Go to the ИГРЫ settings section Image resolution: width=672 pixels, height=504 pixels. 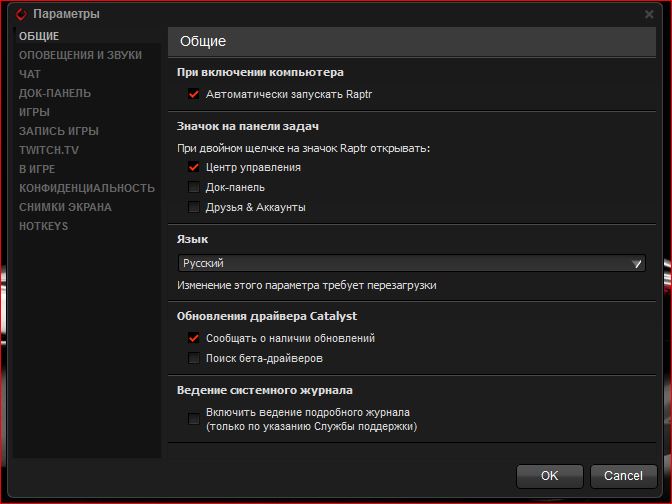point(34,112)
